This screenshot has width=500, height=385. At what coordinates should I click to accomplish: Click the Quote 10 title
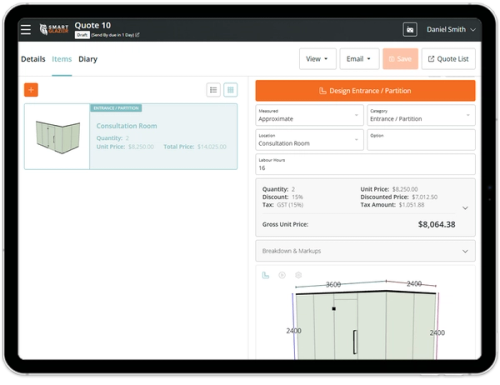point(93,25)
